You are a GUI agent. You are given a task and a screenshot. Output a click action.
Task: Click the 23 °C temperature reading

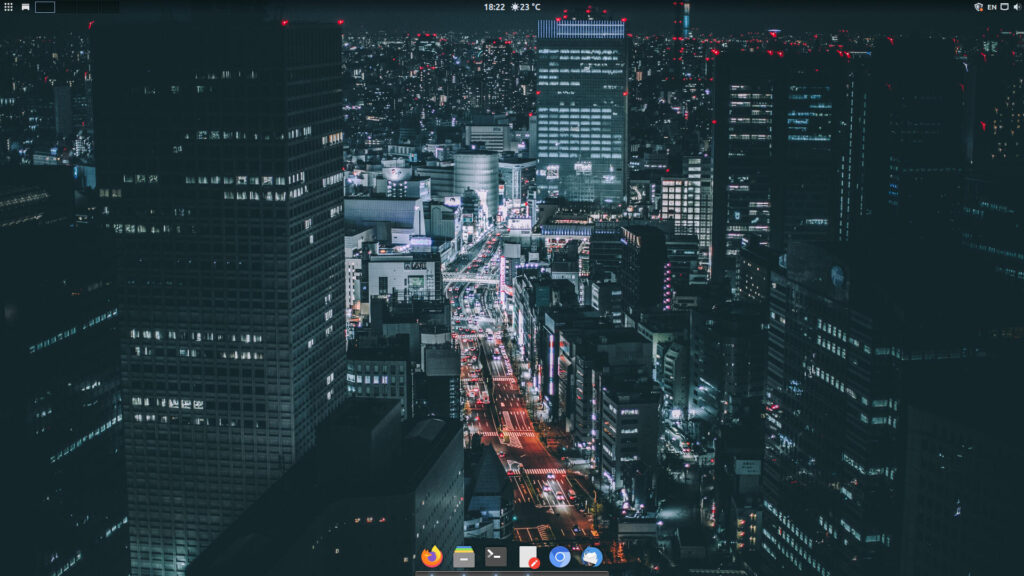(531, 7)
